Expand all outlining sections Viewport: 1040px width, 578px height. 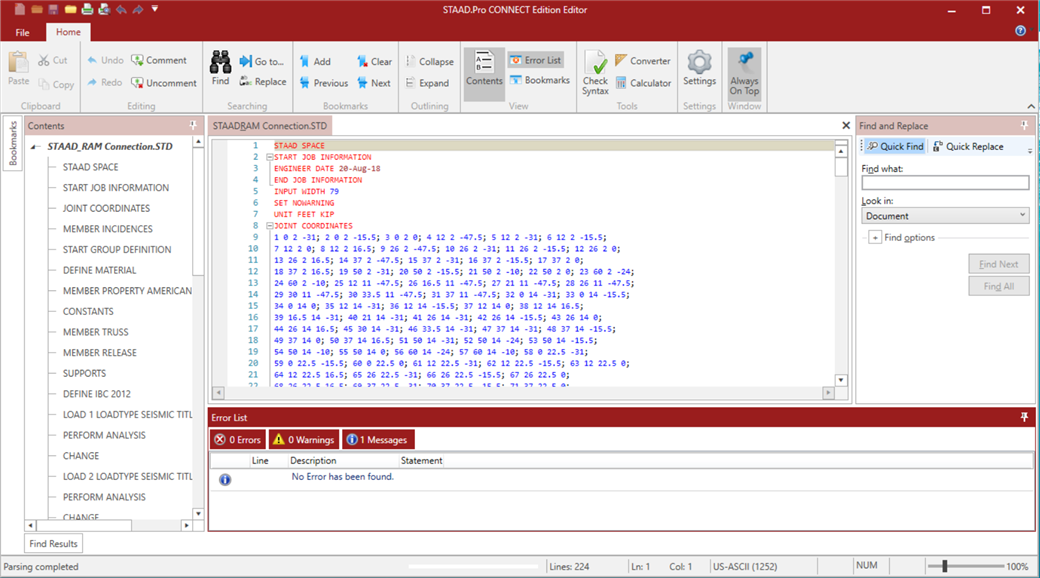(x=428, y=83)
